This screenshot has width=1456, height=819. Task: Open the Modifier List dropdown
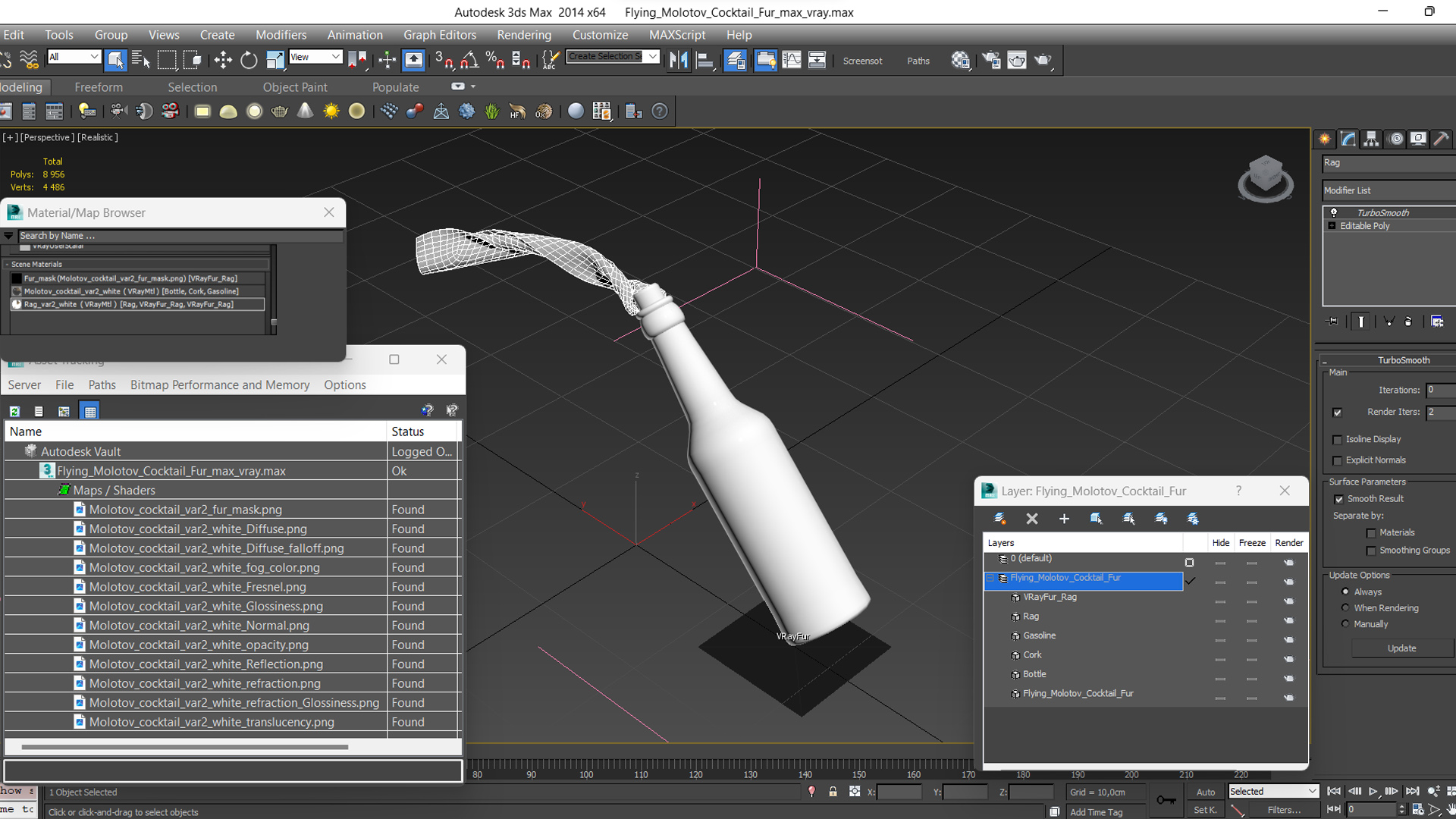[x=1388, y=190]
